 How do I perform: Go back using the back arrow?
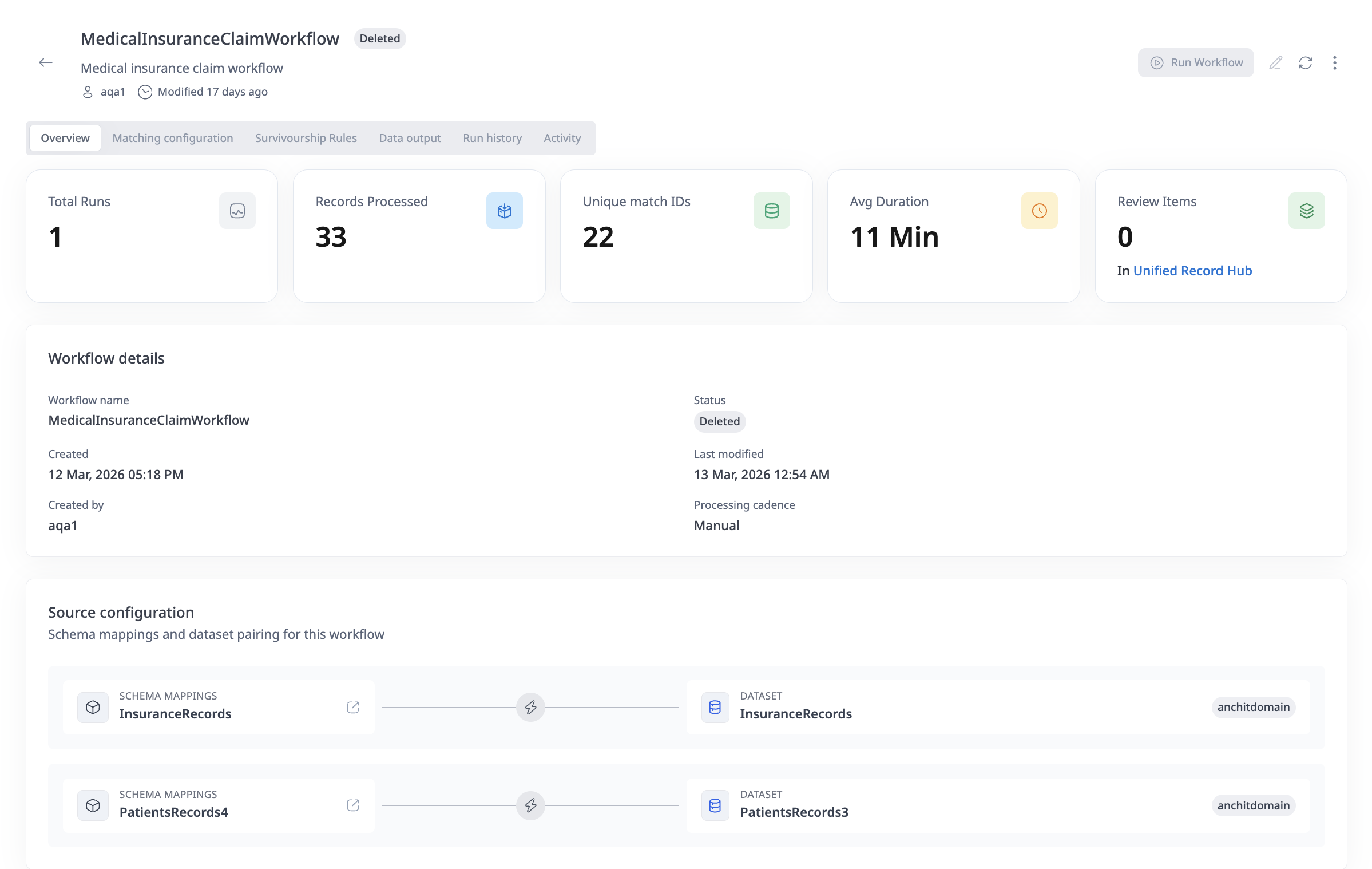click(46, 62)
